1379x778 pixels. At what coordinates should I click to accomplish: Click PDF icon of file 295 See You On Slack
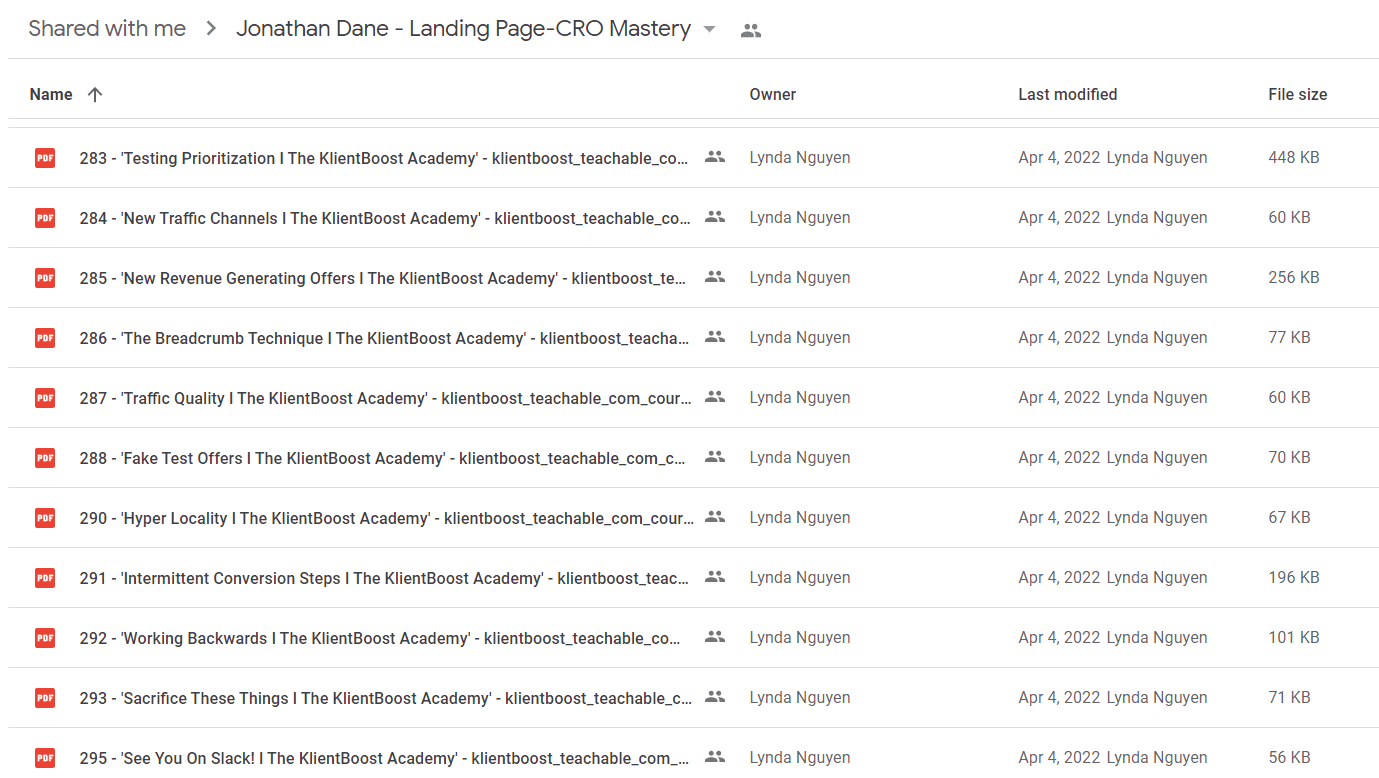45,758
